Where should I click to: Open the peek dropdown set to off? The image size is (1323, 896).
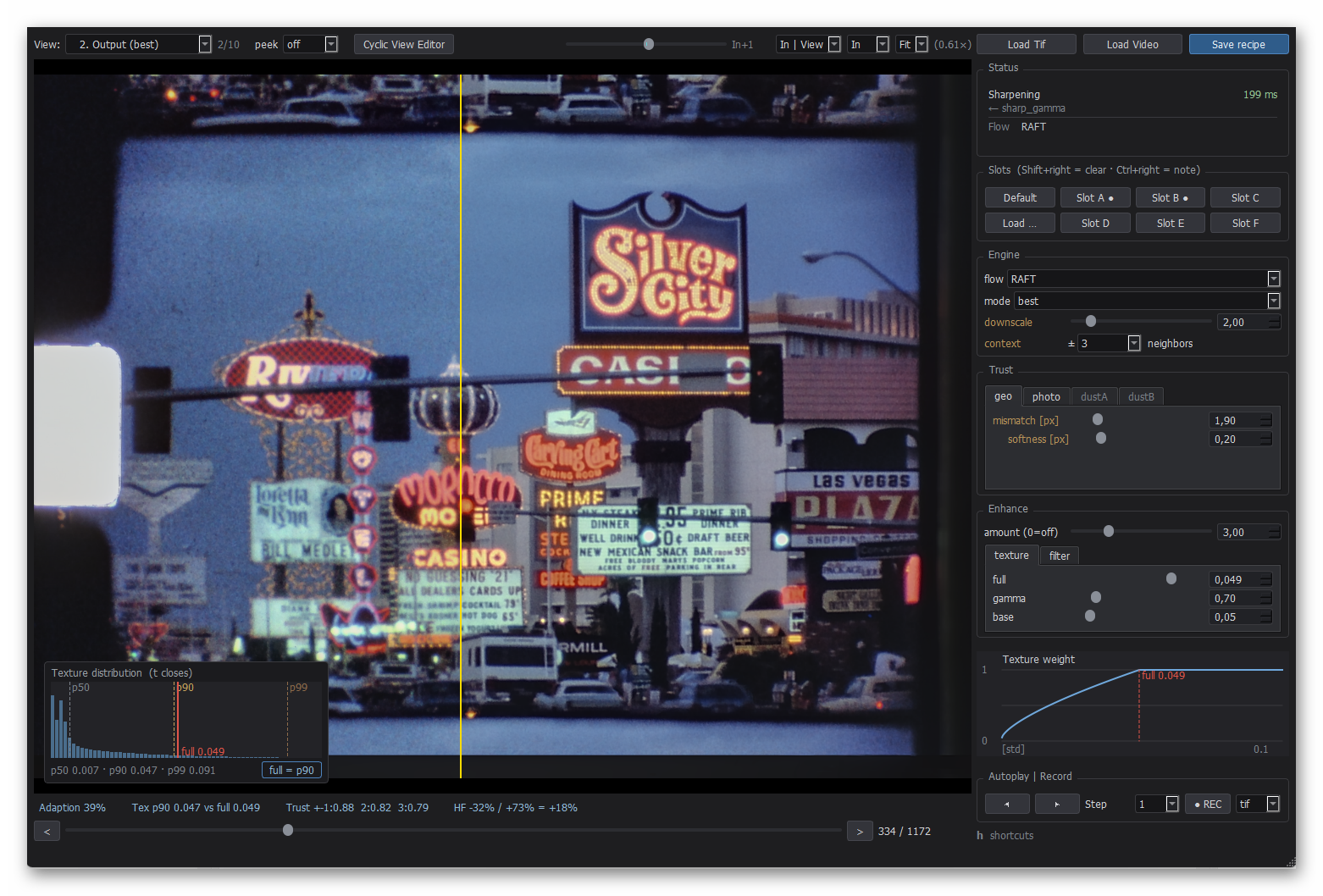[311, 44]
